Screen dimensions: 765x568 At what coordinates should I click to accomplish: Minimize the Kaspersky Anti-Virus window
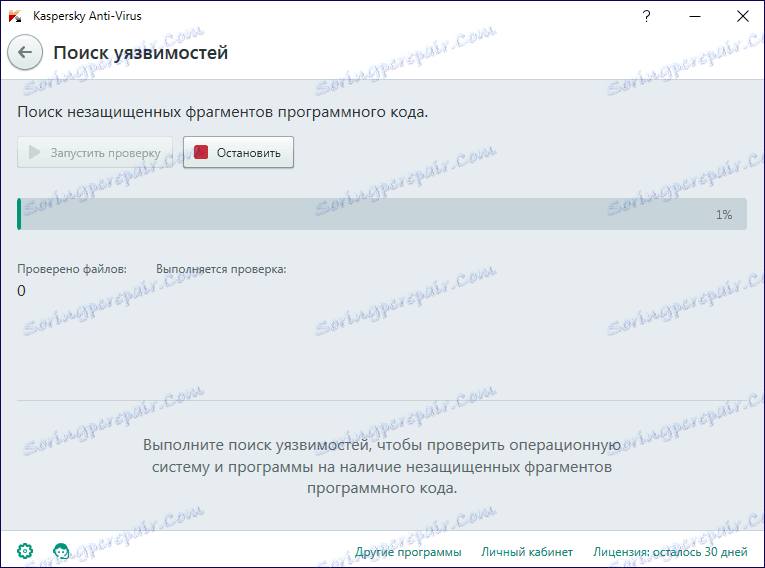point(695,17)
